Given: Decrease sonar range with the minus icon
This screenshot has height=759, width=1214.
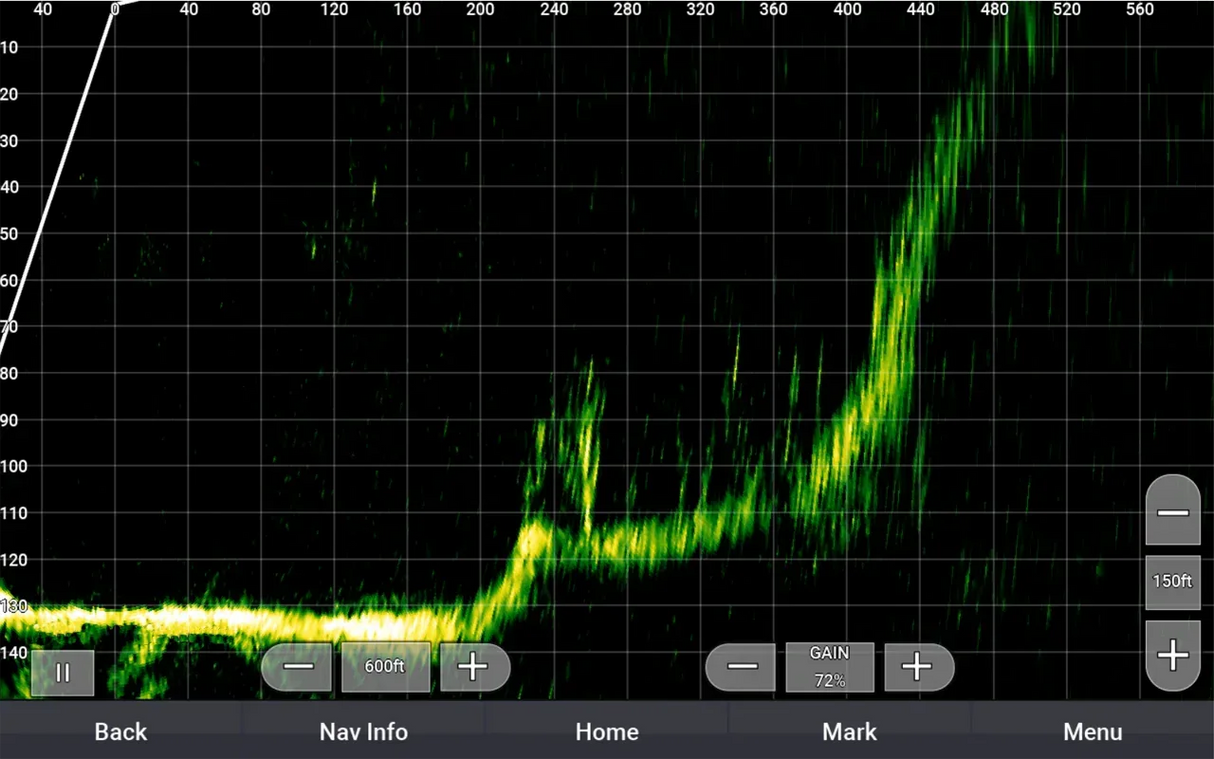Looking at the screenshot, I should 297,667.
